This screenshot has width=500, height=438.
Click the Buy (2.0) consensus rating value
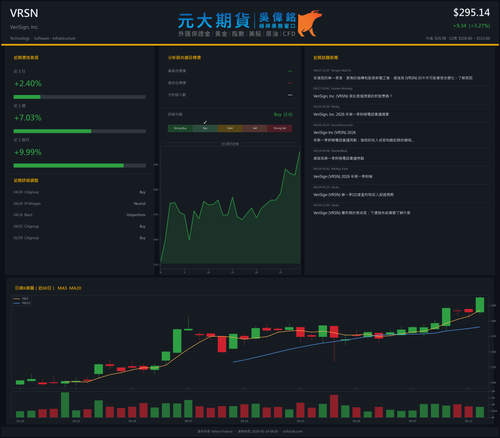[283, 114]
